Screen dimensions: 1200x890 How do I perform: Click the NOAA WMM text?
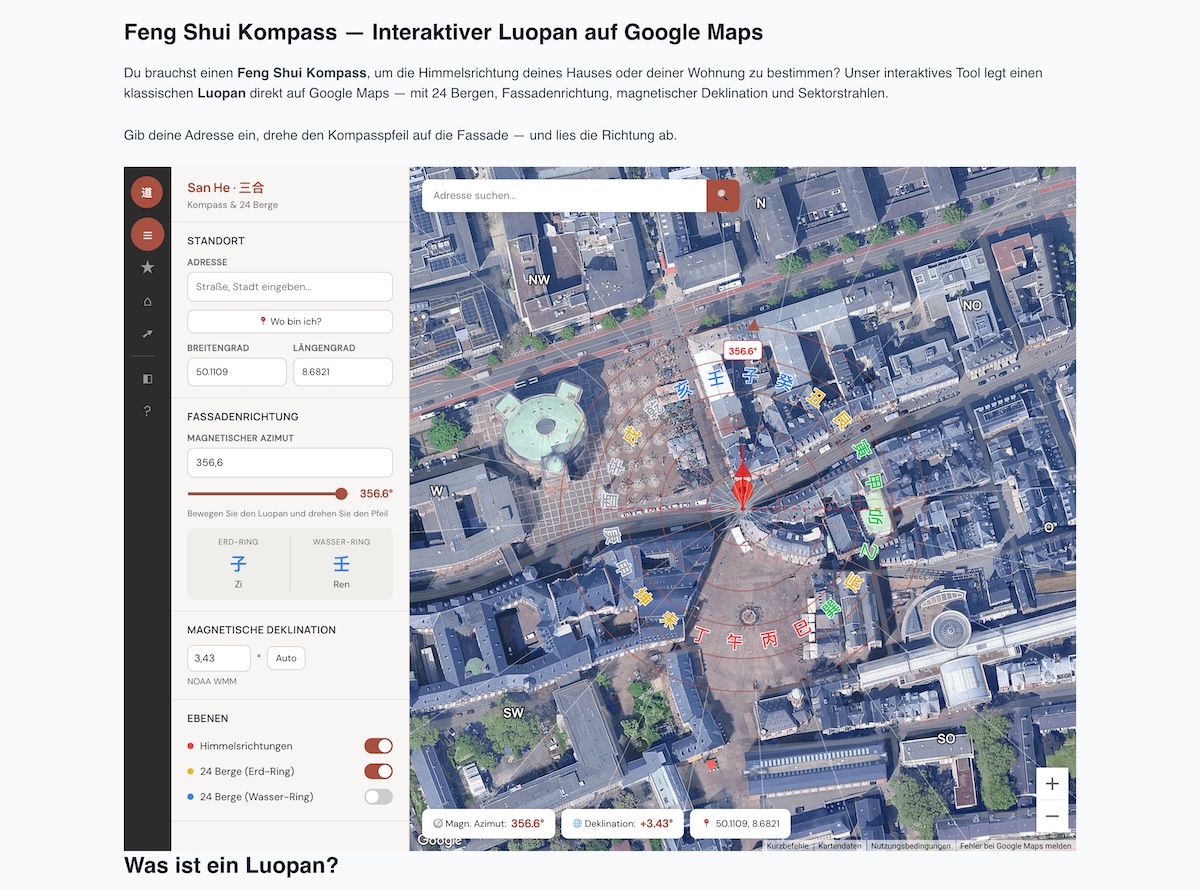point(212,682)
